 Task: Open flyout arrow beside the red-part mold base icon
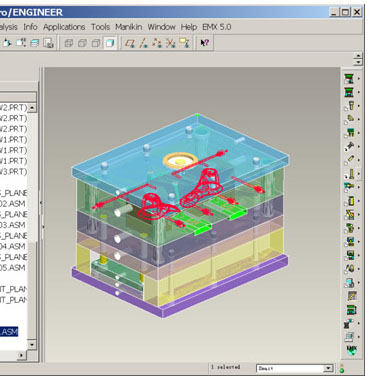click(359, 79)
